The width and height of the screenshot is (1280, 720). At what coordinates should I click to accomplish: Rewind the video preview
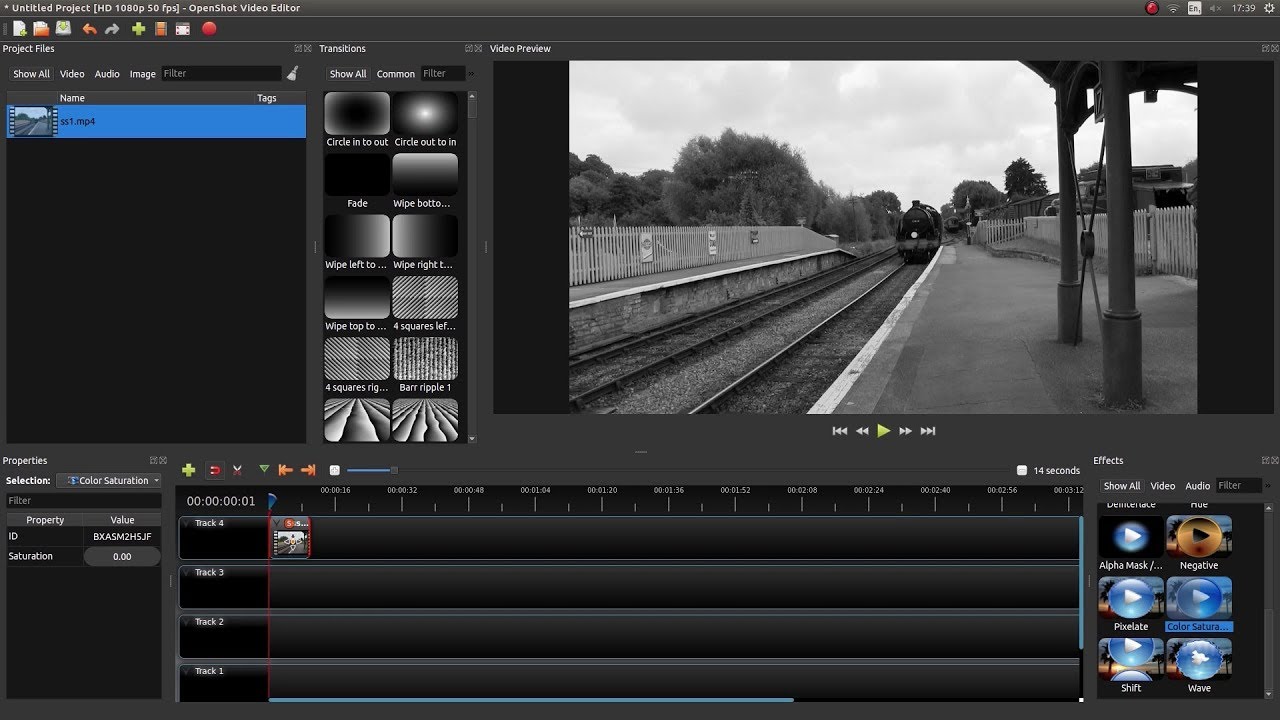[862, 431]
